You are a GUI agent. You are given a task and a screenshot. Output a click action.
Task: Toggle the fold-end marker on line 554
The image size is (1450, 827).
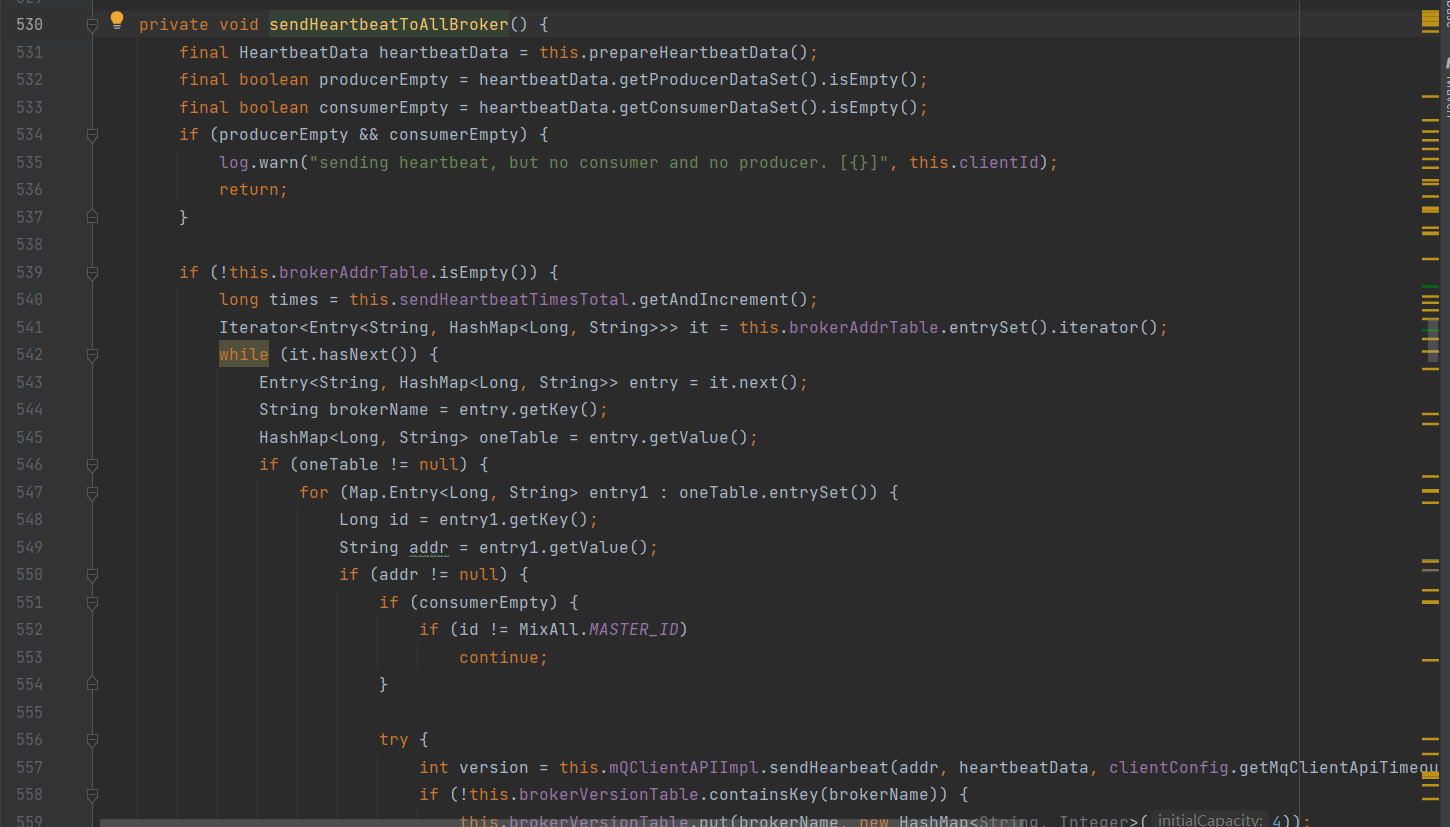click(92, 684)
